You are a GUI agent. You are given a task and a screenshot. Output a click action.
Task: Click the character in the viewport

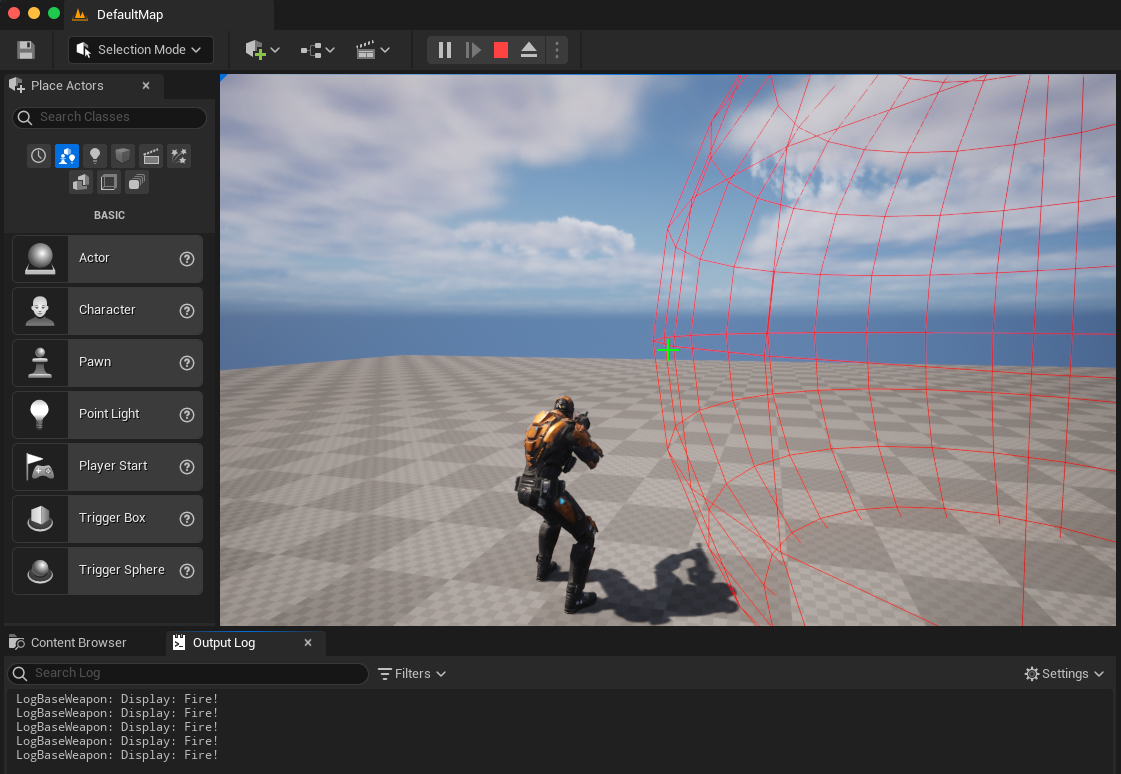562,504
